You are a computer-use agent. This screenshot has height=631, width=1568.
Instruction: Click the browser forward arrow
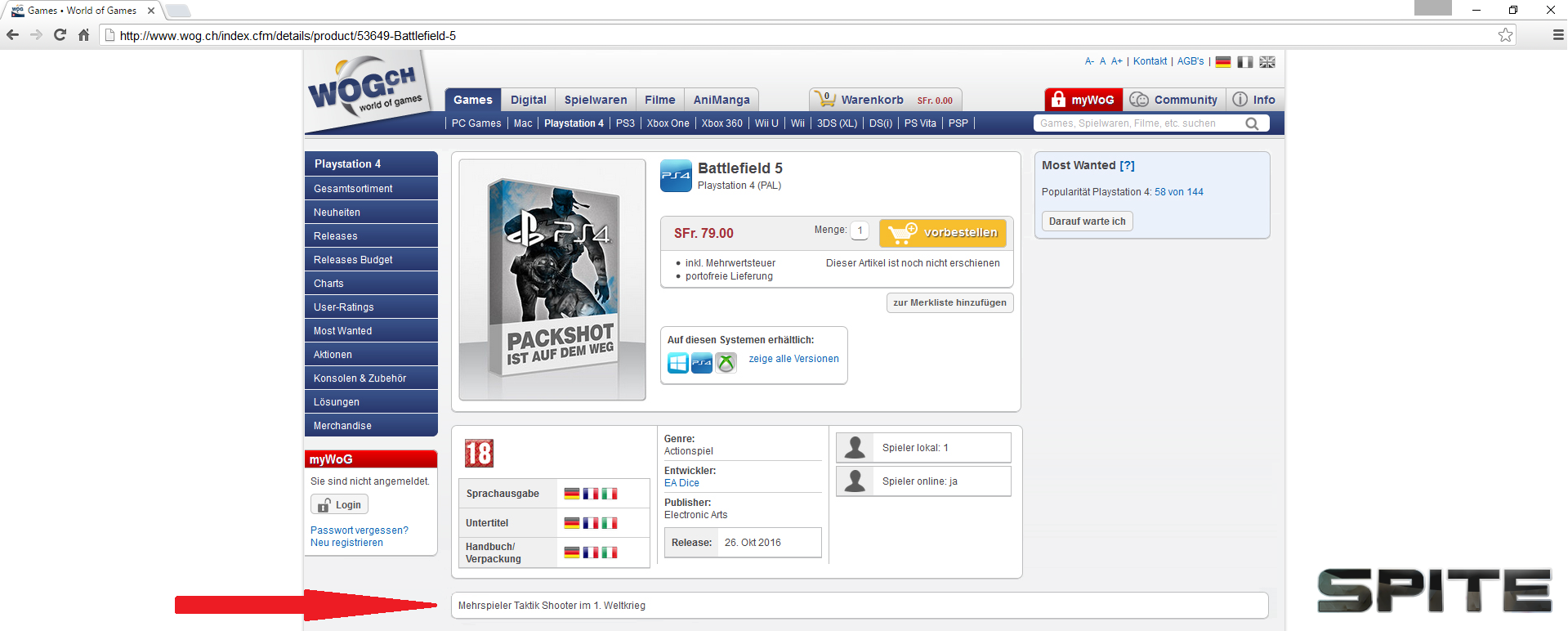36,35
